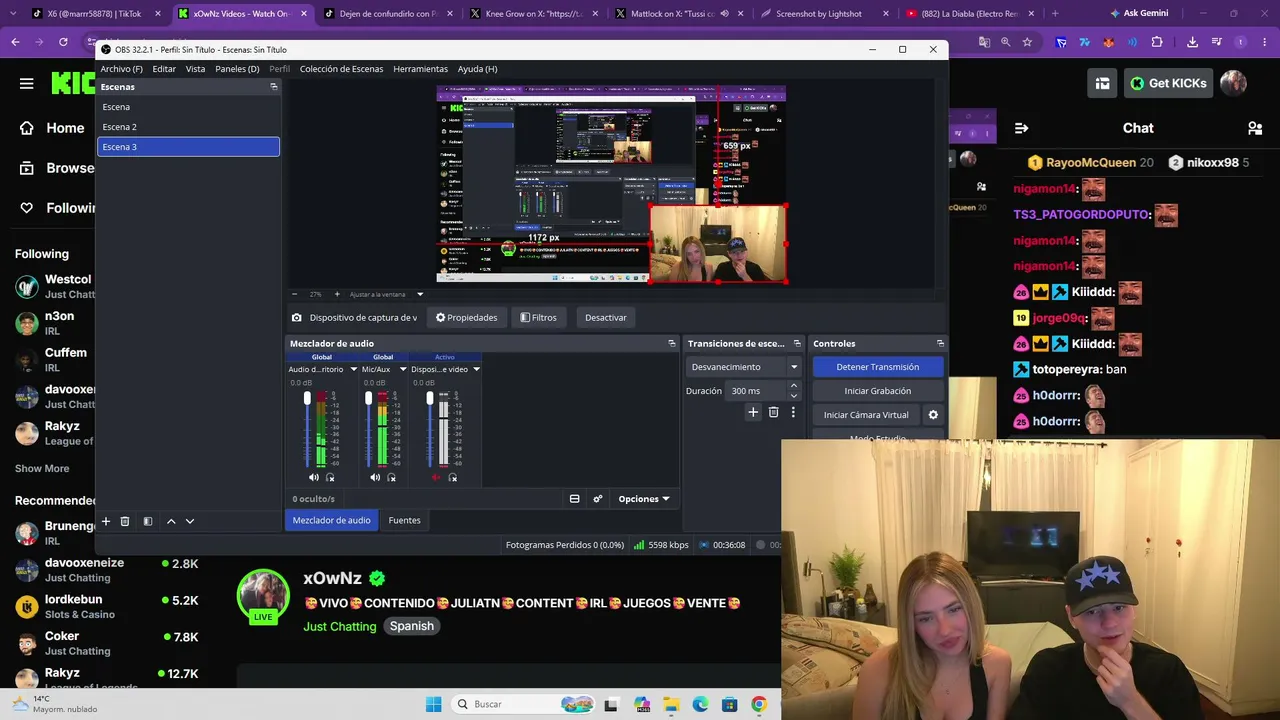Viewport: 1280px width, 720px height.
Task: Move selected scene down
Action: pyautogui.click(x=190, y=521)
